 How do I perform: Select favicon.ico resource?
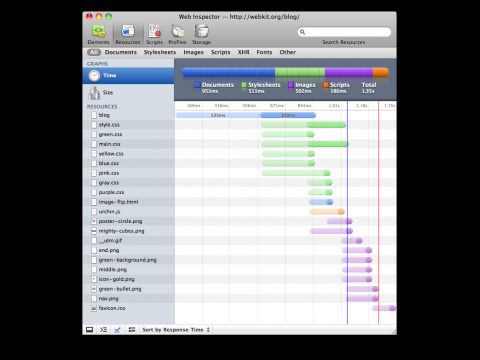[128, 308]
